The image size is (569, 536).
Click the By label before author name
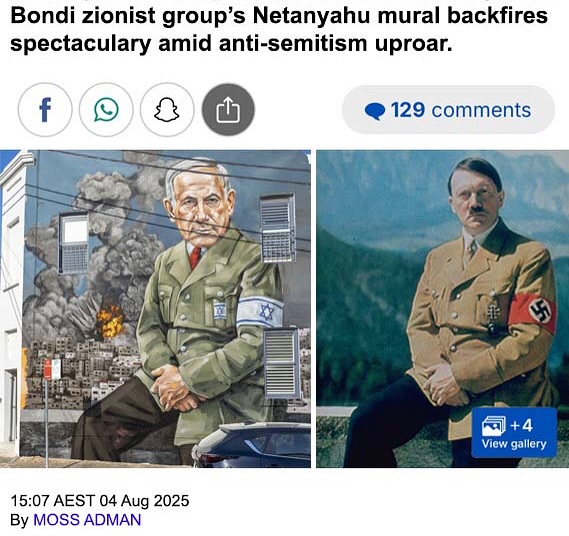coord(19,520)
